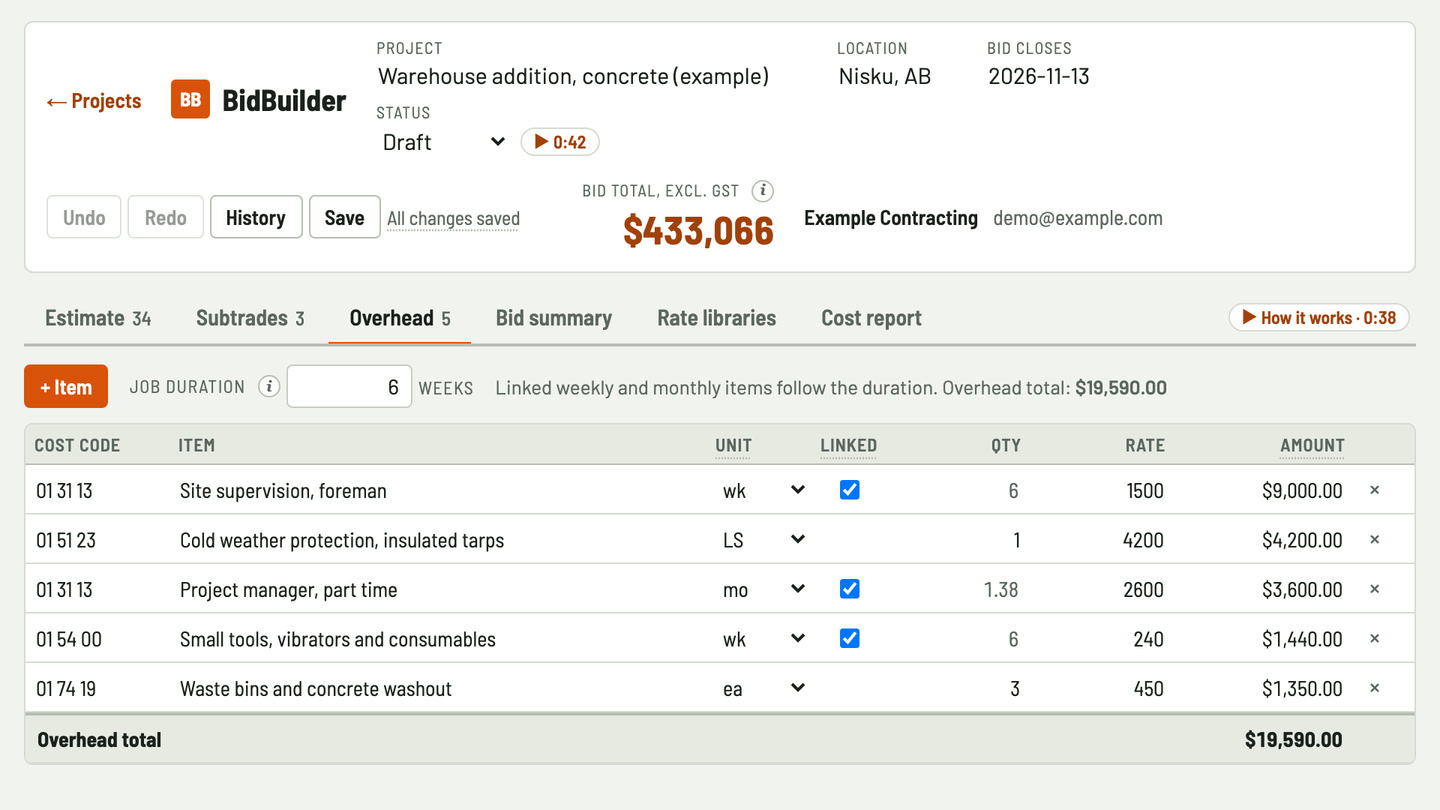Image resolution: width=1440 pixels, height=810 pixels.
Task: Edit cost code 01 51 23
Action: coord(98,540)
